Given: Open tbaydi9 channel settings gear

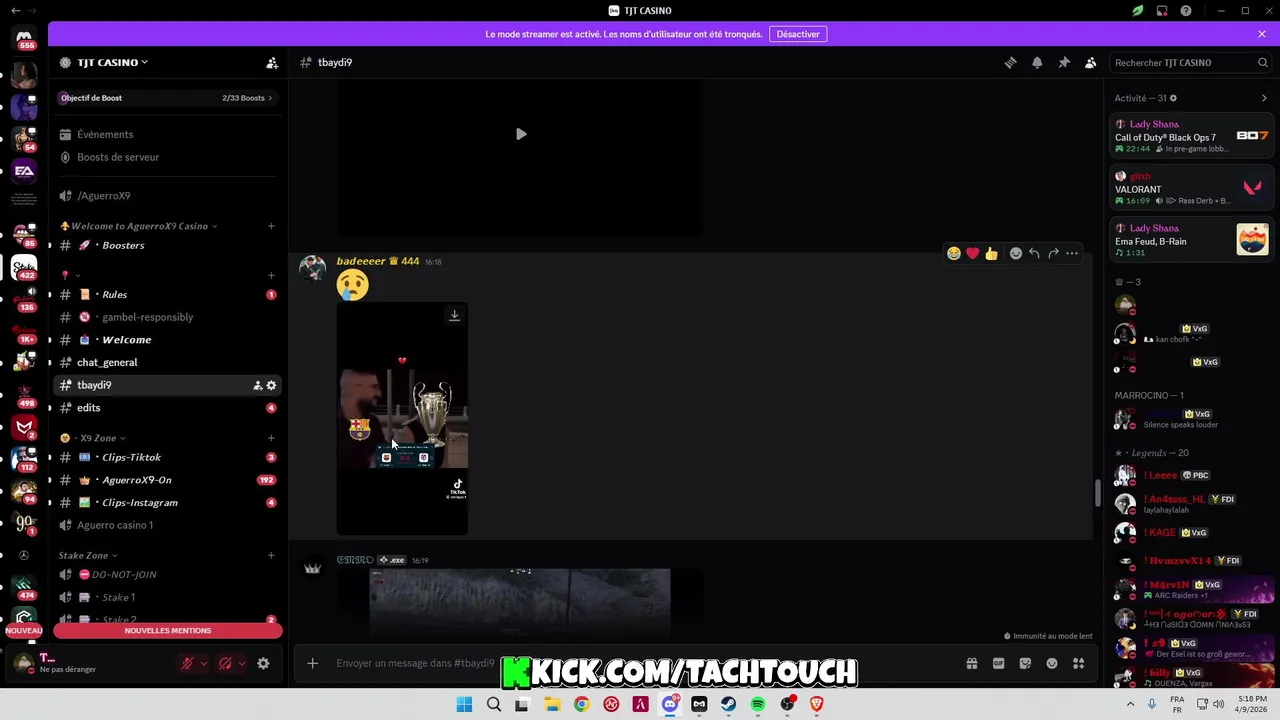Looking at the screenshot, I should click(271, 385).
